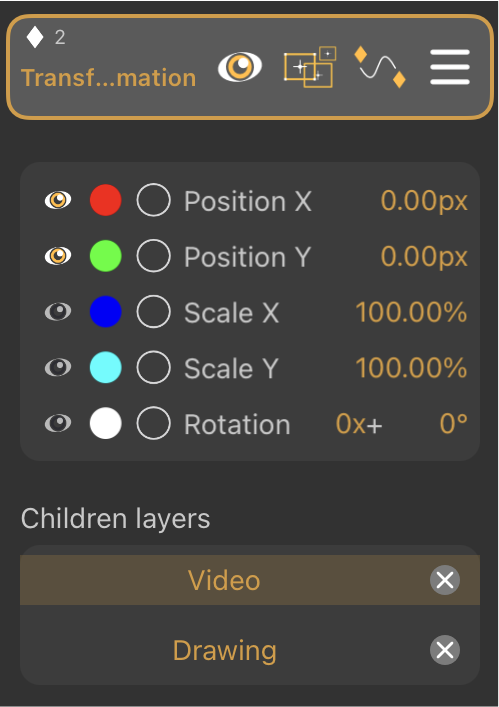Screen dimensions: 499x707
Task: Show the Scale Y curve eye
Action: pos(58,367)
